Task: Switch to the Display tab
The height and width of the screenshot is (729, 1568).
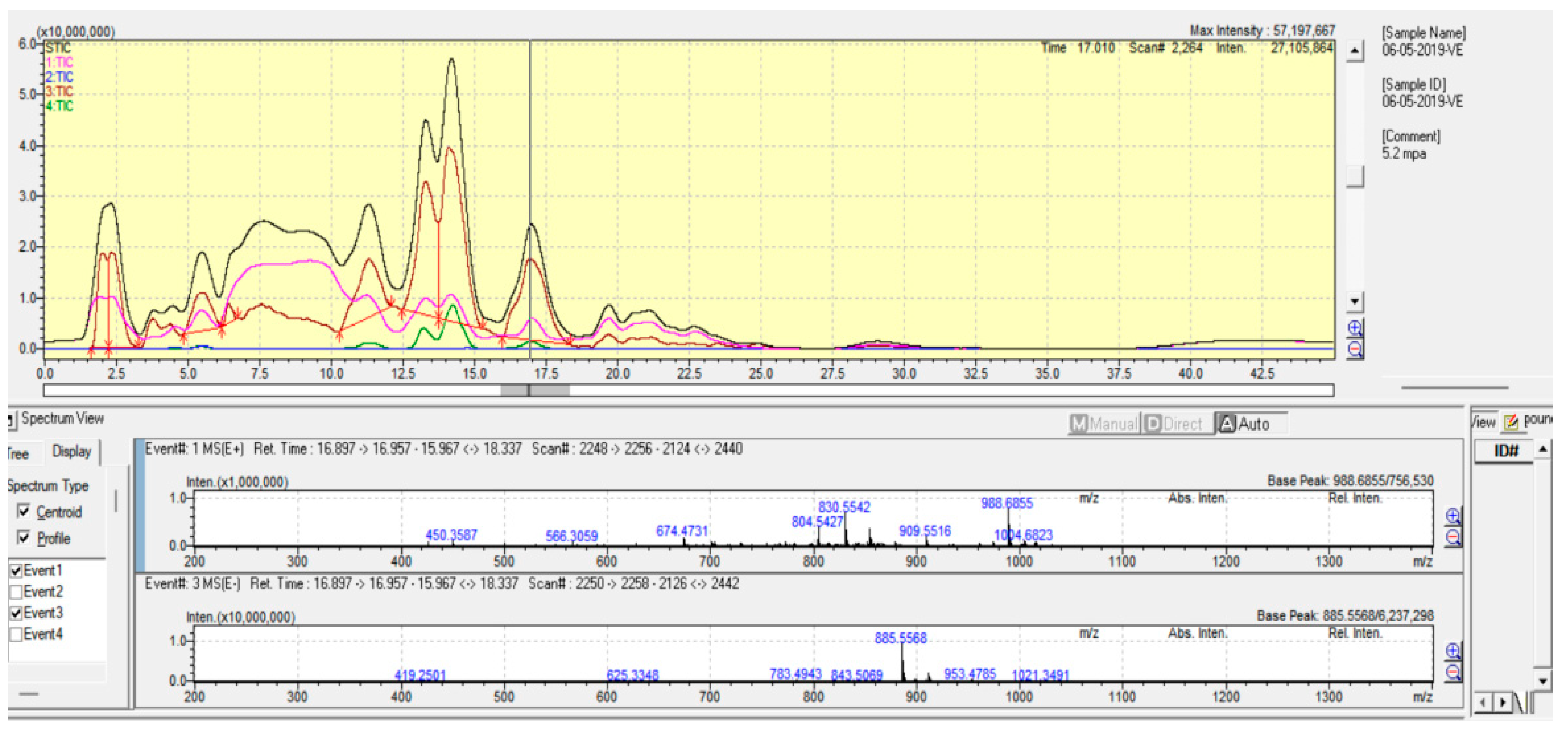Action: point(71,451)
